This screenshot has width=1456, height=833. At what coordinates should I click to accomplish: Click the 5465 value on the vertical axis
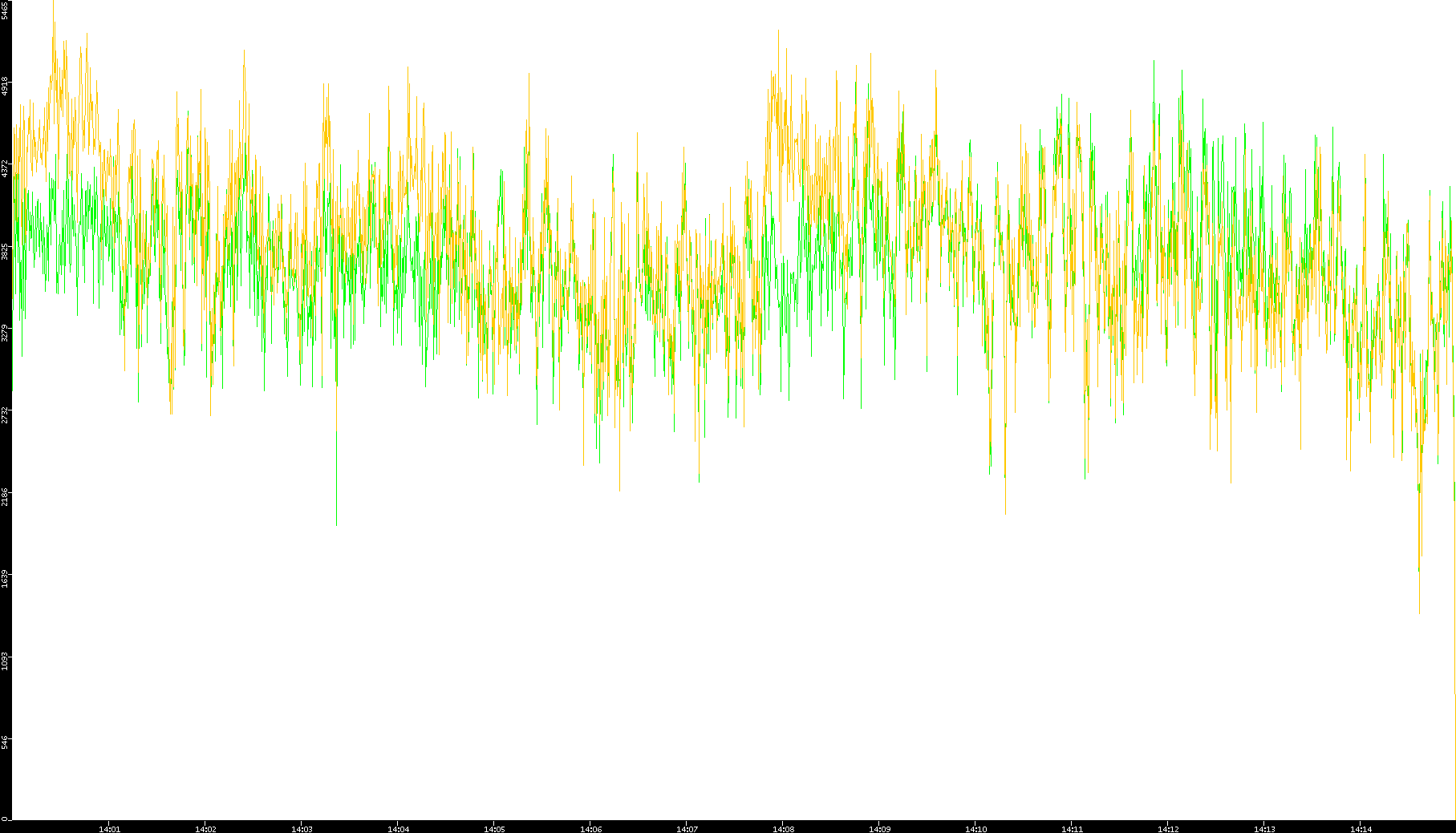click(5, 10)
